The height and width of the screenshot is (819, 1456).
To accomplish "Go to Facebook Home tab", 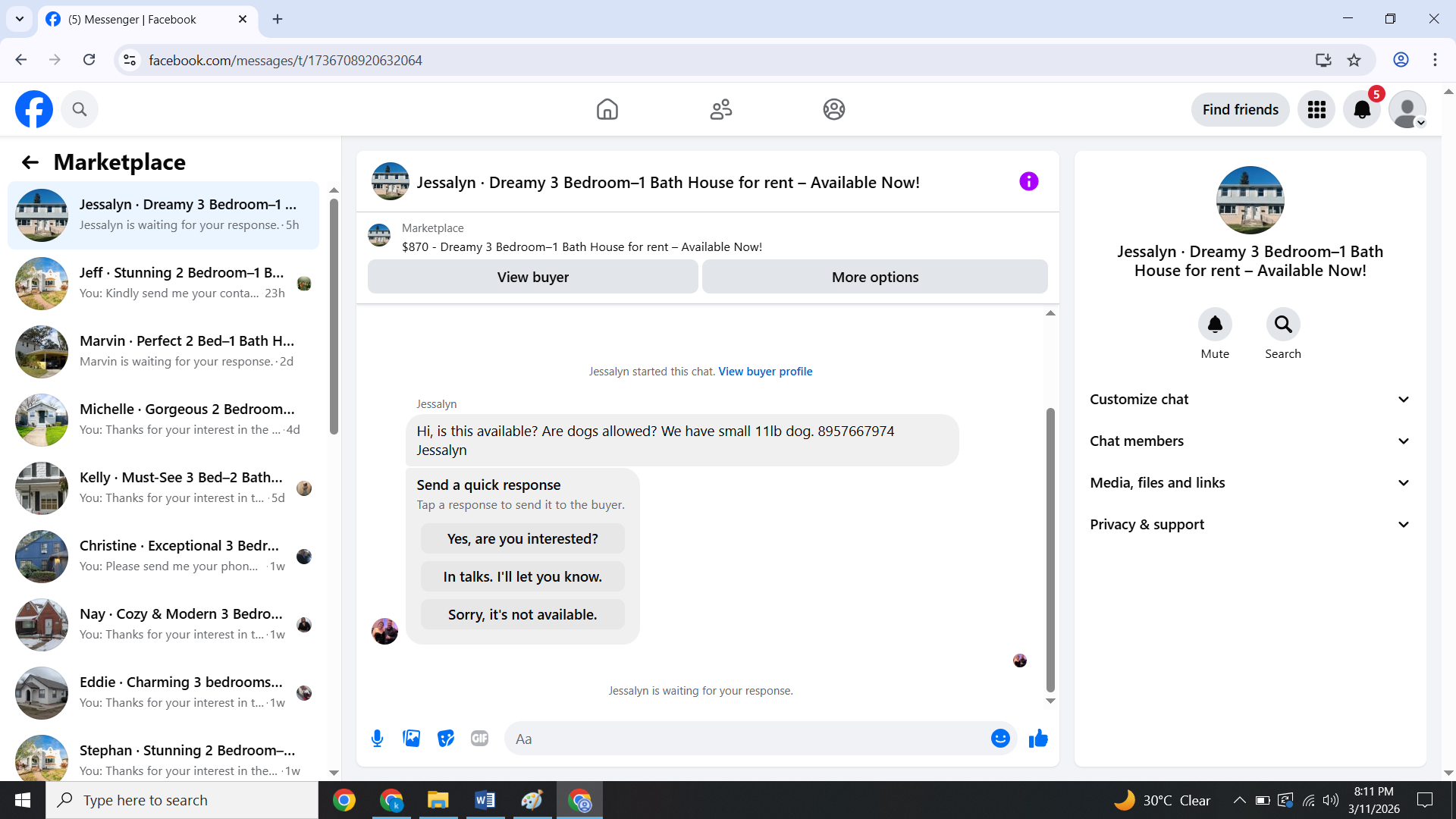I will (607, 110).
